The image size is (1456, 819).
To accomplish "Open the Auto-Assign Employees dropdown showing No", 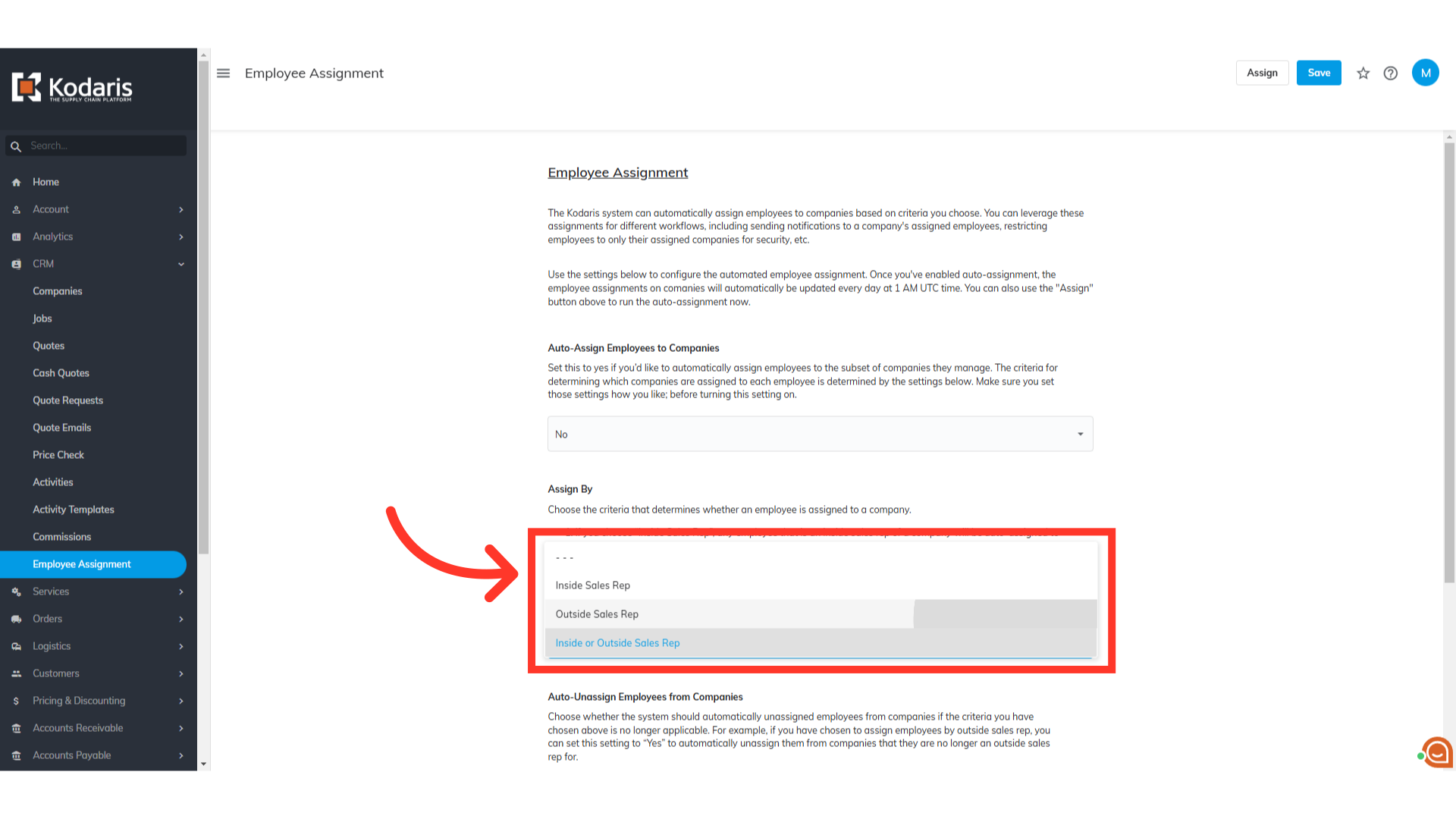I will tap(820, 434).
